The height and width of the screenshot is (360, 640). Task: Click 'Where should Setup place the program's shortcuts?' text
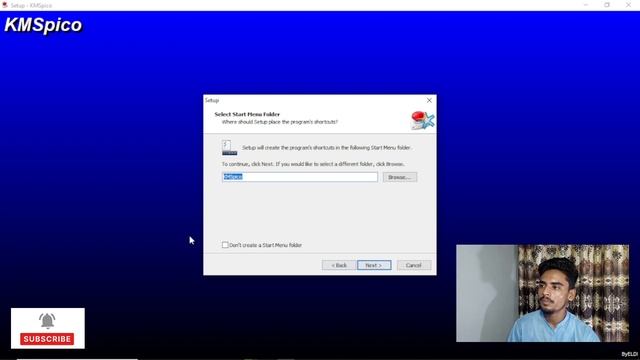(x=280, y=122)
